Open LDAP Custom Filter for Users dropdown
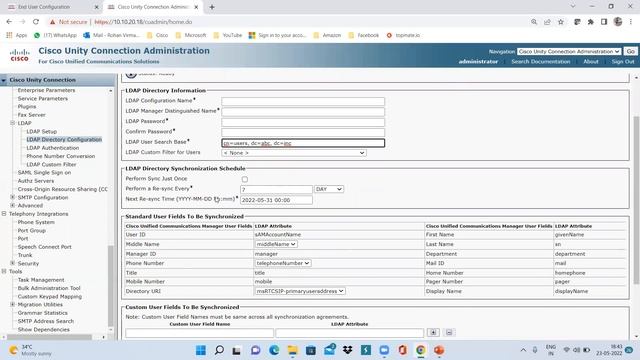This screenshot has height=360, width=640. (x=293, y=153)
